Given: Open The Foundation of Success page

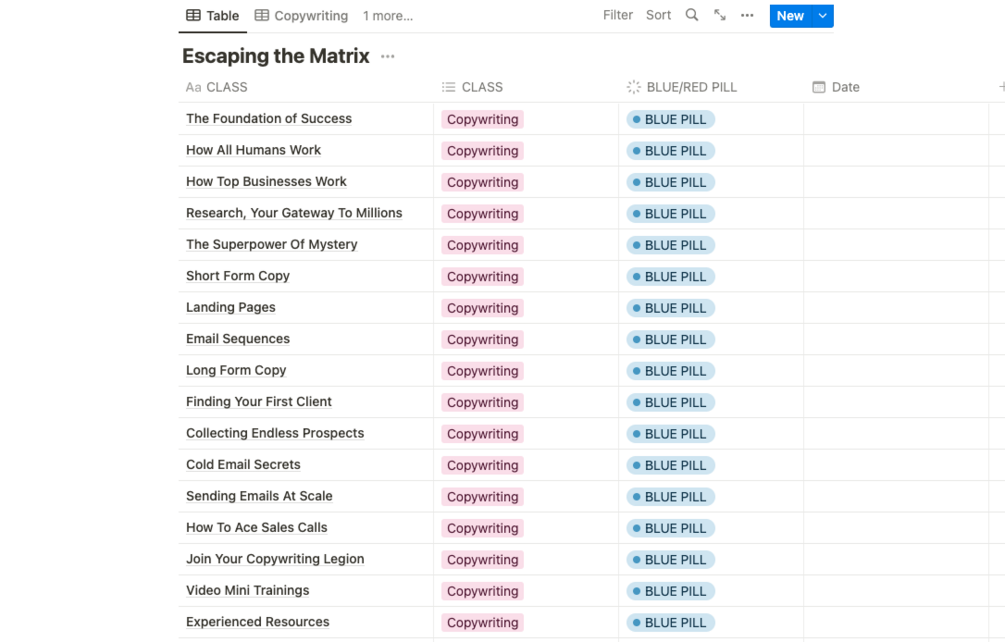Looking at the screenshot, I should (x=269, y=119).
